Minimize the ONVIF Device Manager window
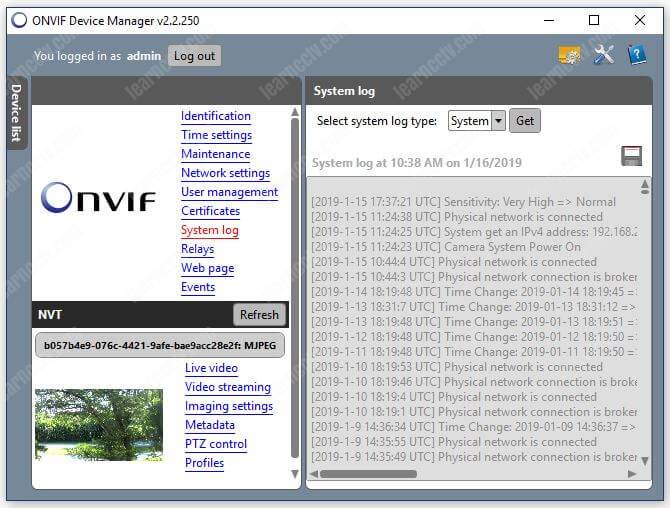The image size is (670, 508). pyautogui.click(x=549, y=20)
